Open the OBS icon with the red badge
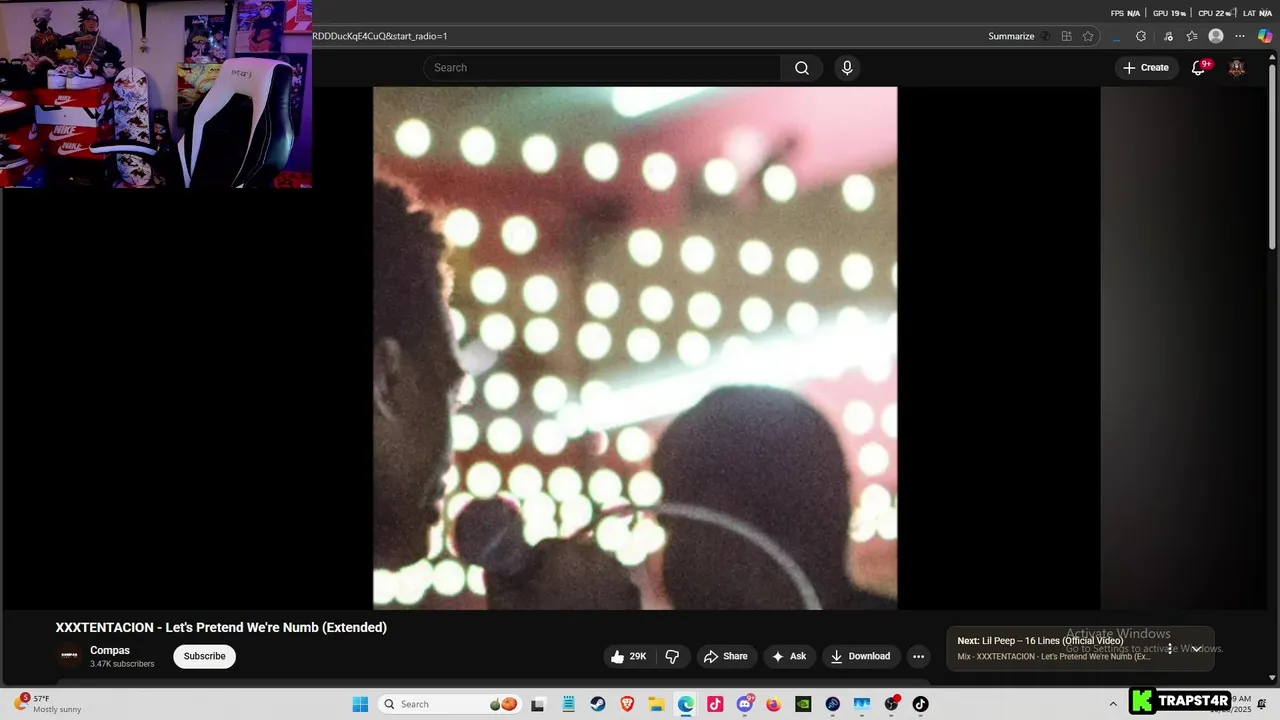This screenshot has width=1280, height=720. click(x=891, y=704)
